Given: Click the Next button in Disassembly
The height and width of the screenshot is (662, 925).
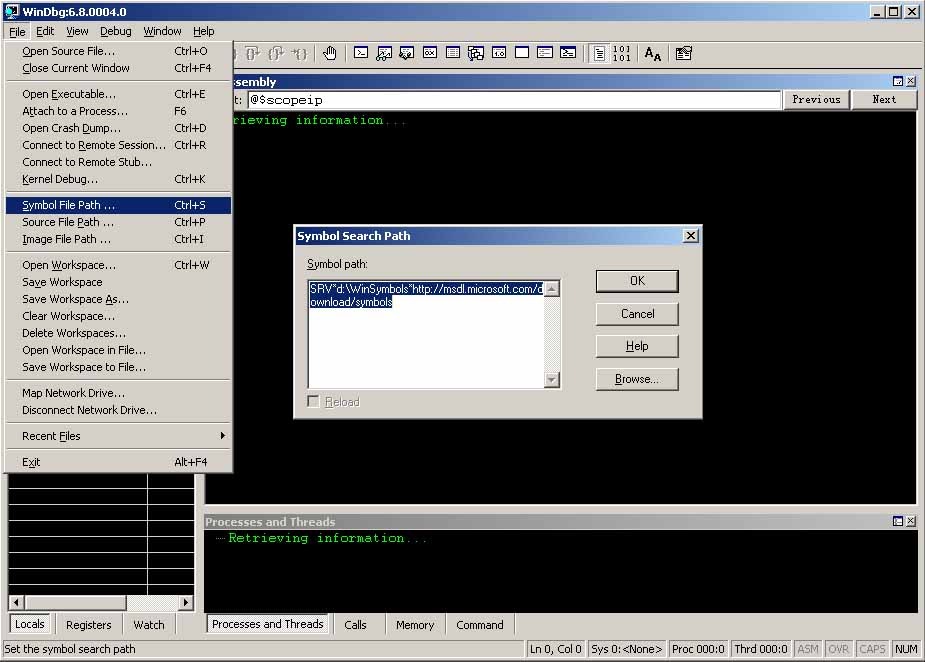Looking at the screenshot, I should click(x=884, y=100).
